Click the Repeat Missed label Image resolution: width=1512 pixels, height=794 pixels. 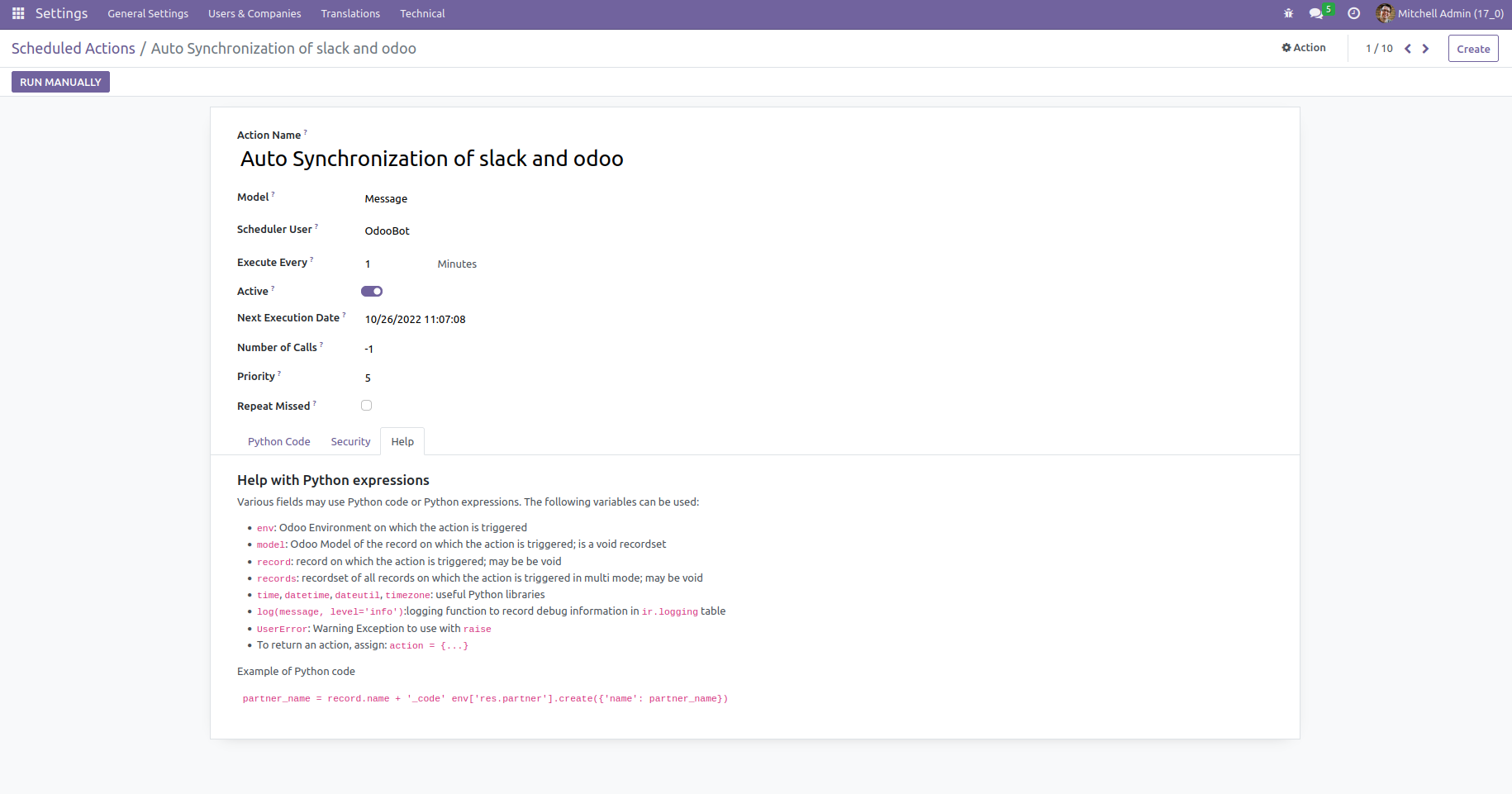click(x=273, y=407)
